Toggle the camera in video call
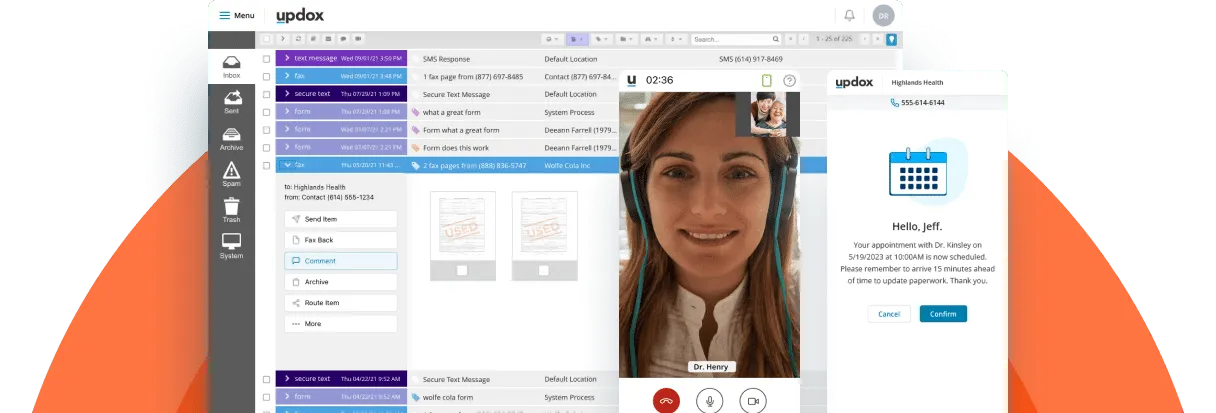1216x413 pixels. click(x=752, y=400)
